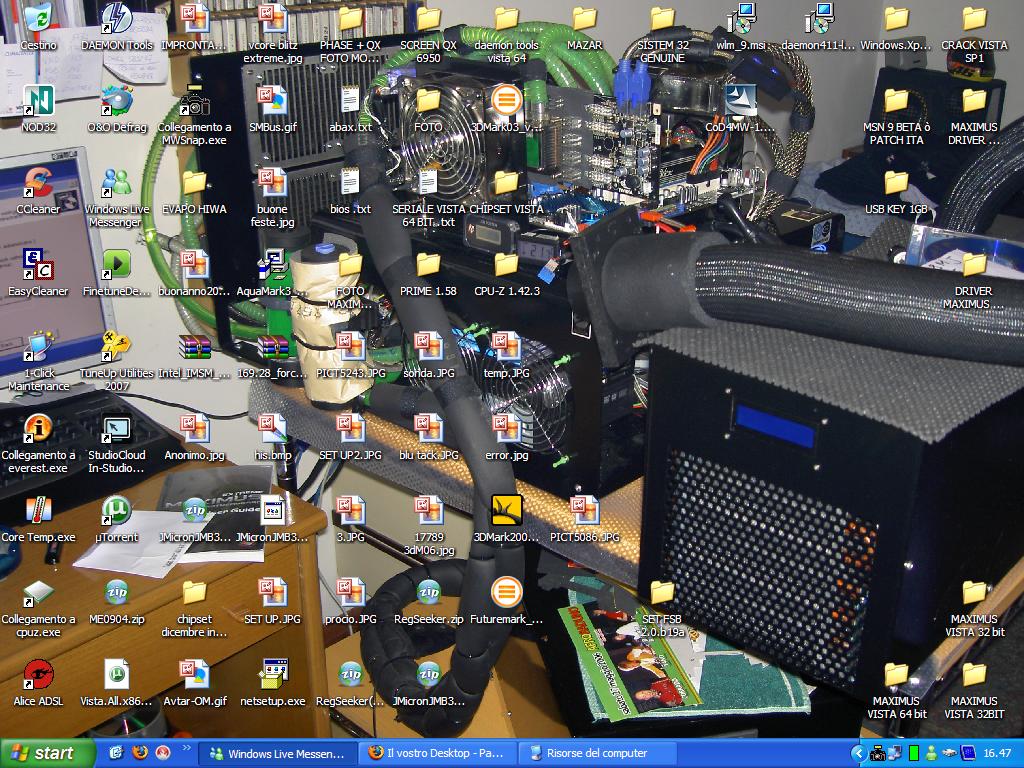Open the USB KEY 1GB folder
The width and height of the screenshot is (1024, 768).
(x=896, y=182)
